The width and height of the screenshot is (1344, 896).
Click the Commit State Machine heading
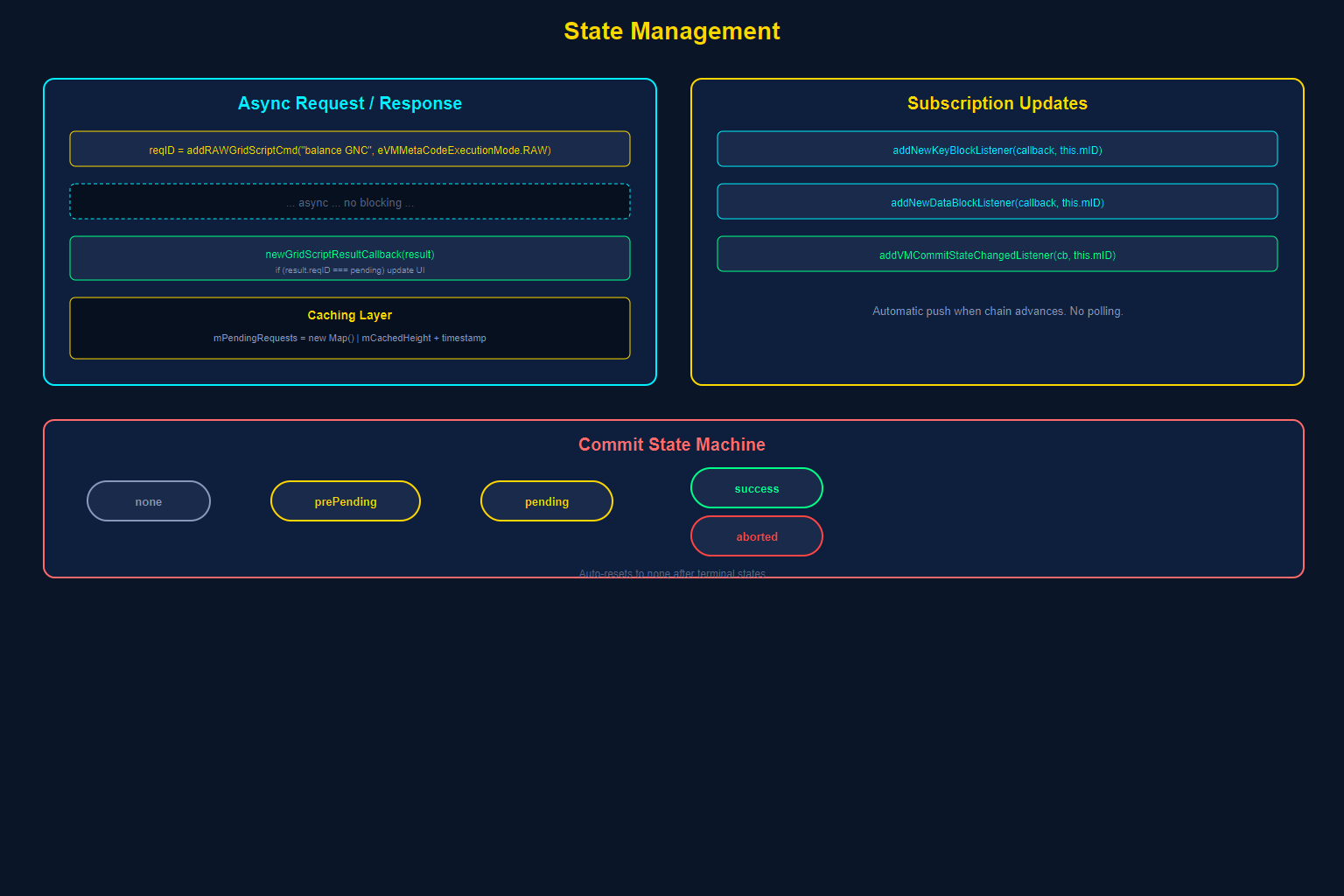(x=671, y=444)
